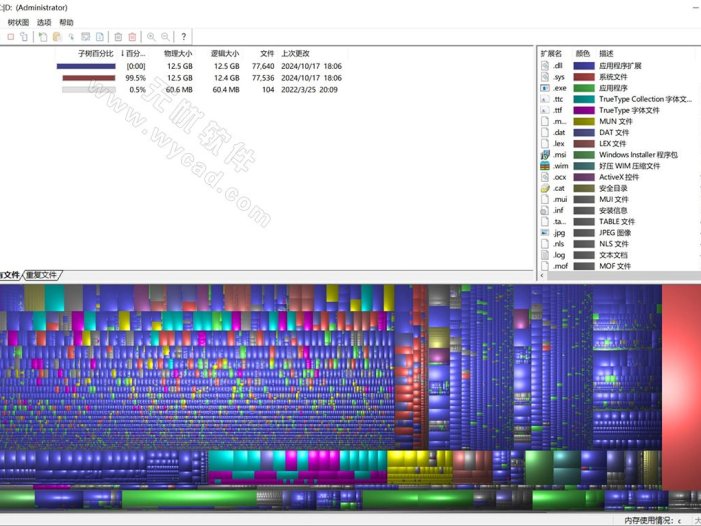Click the .ttc font file icon

pos(545,99)
